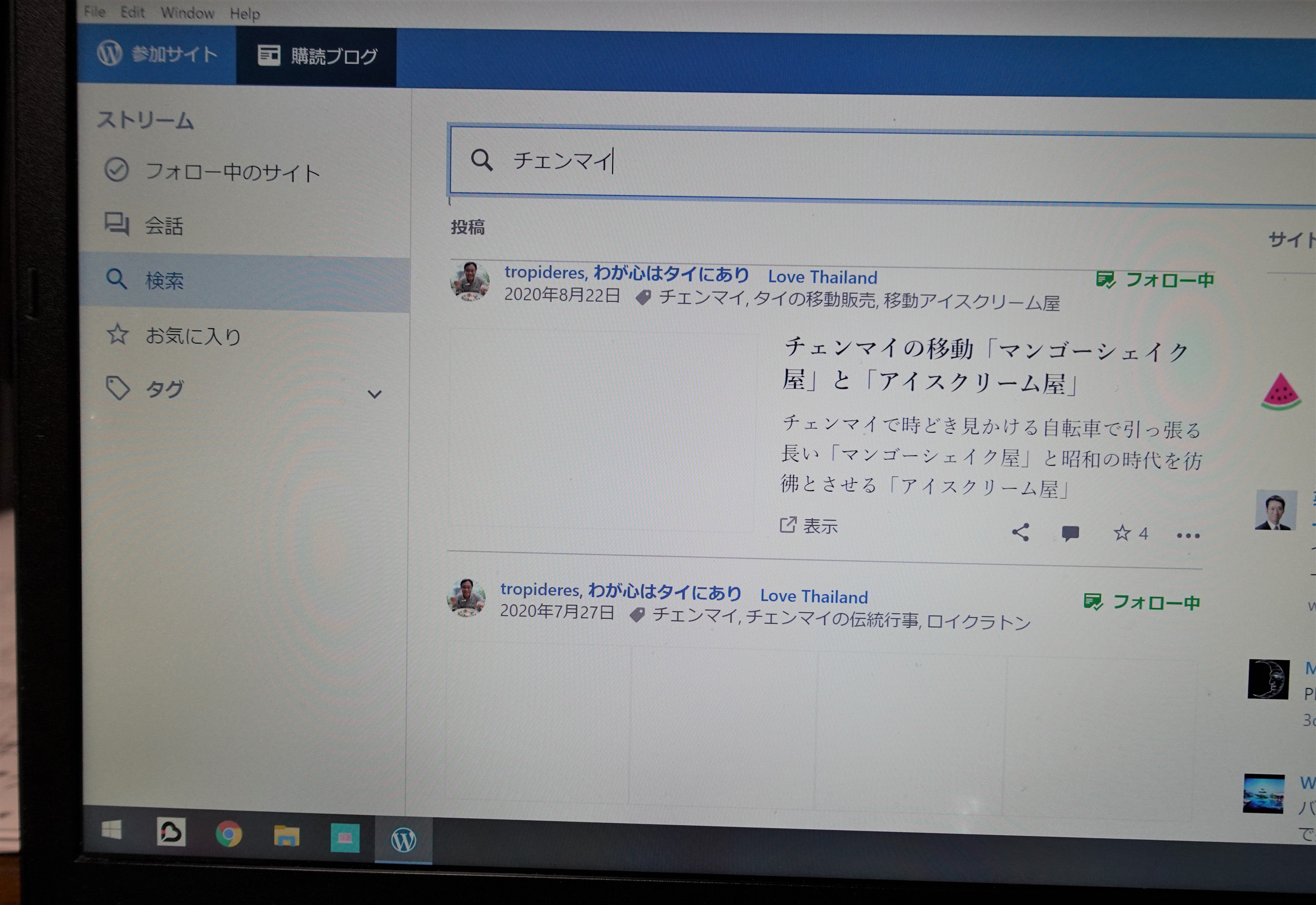The height and width of the screenshot is (905, 1316).
Task: Open Love Thailand site link on first post
Action: pos(822,277)
